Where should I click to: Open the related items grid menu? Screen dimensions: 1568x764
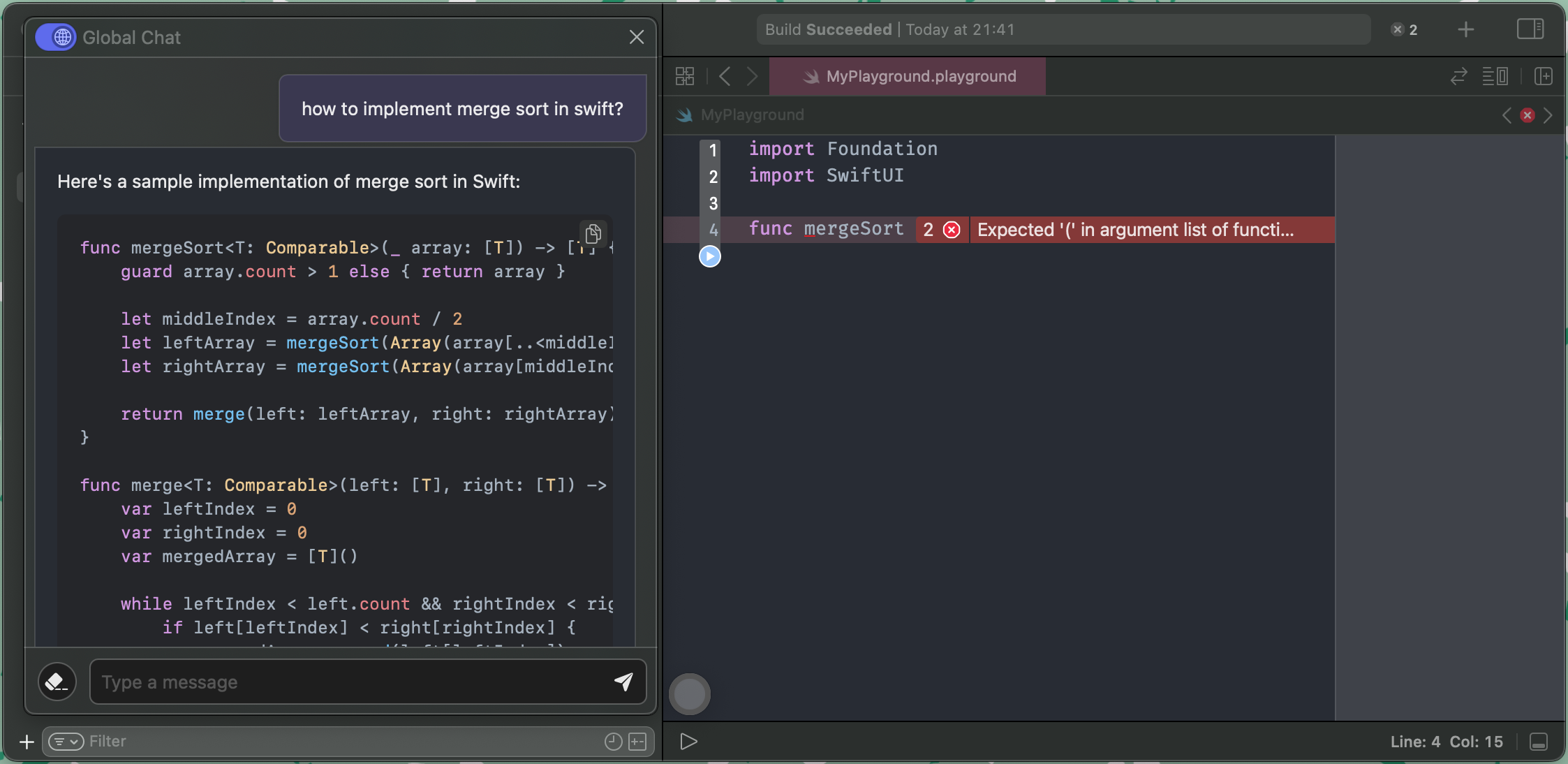coord(685,76)
